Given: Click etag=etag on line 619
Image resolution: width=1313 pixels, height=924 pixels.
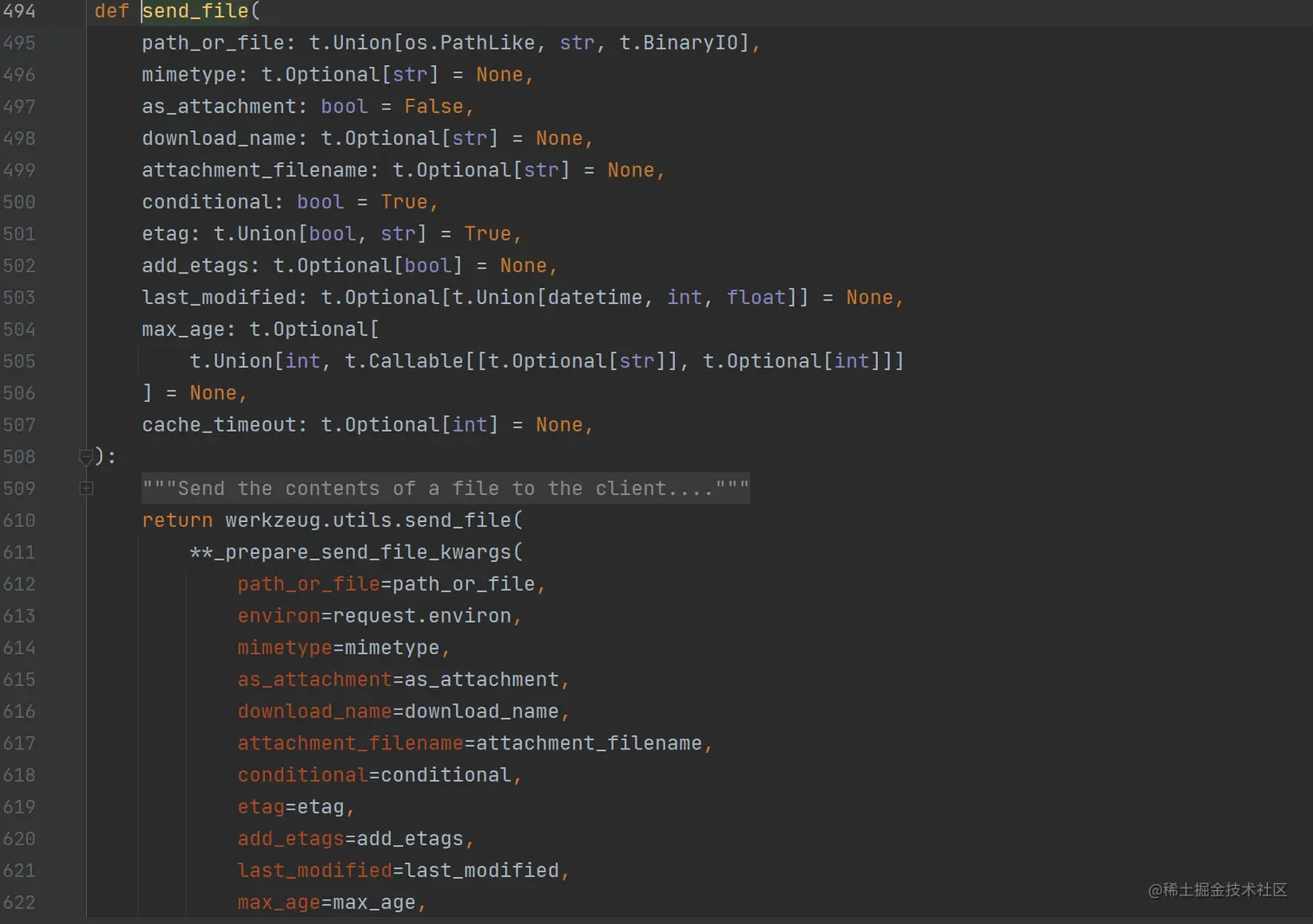Looking at the screenshot, I should [x=291, y=807].
